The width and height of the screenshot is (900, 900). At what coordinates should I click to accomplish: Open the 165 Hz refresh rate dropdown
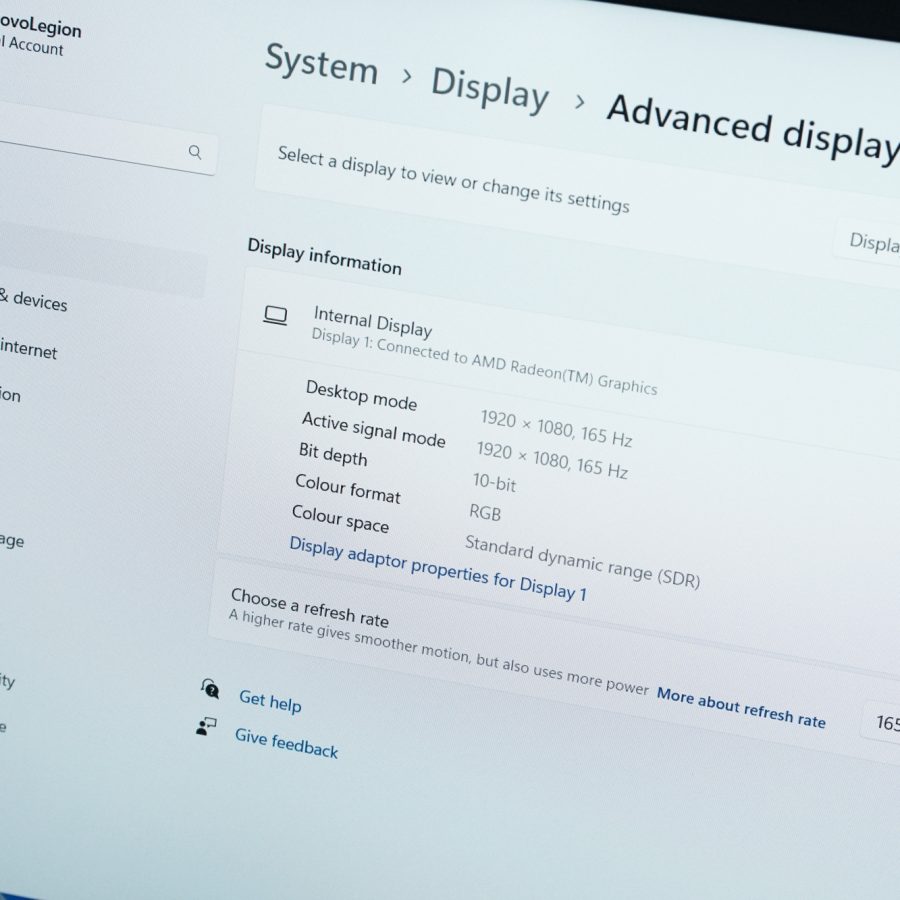(882, 723)
